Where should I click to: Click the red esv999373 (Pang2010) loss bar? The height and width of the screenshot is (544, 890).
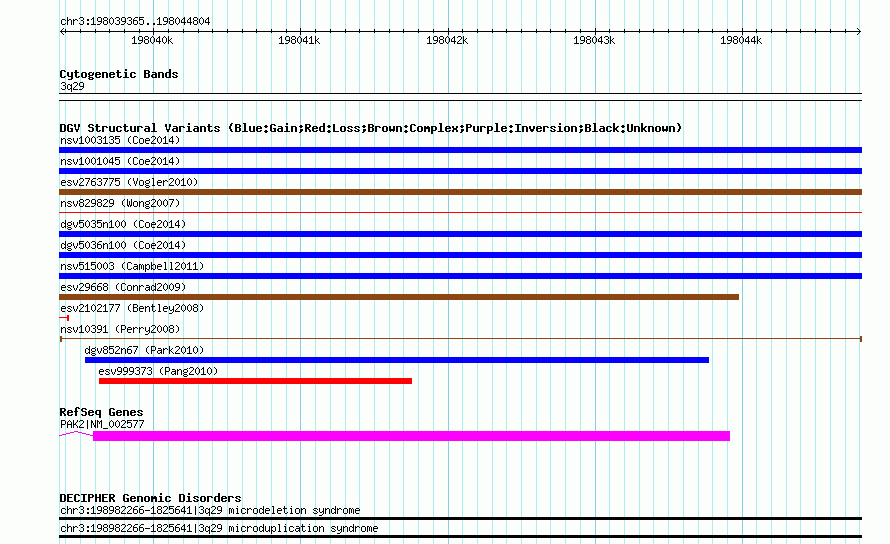click(255, 381)
